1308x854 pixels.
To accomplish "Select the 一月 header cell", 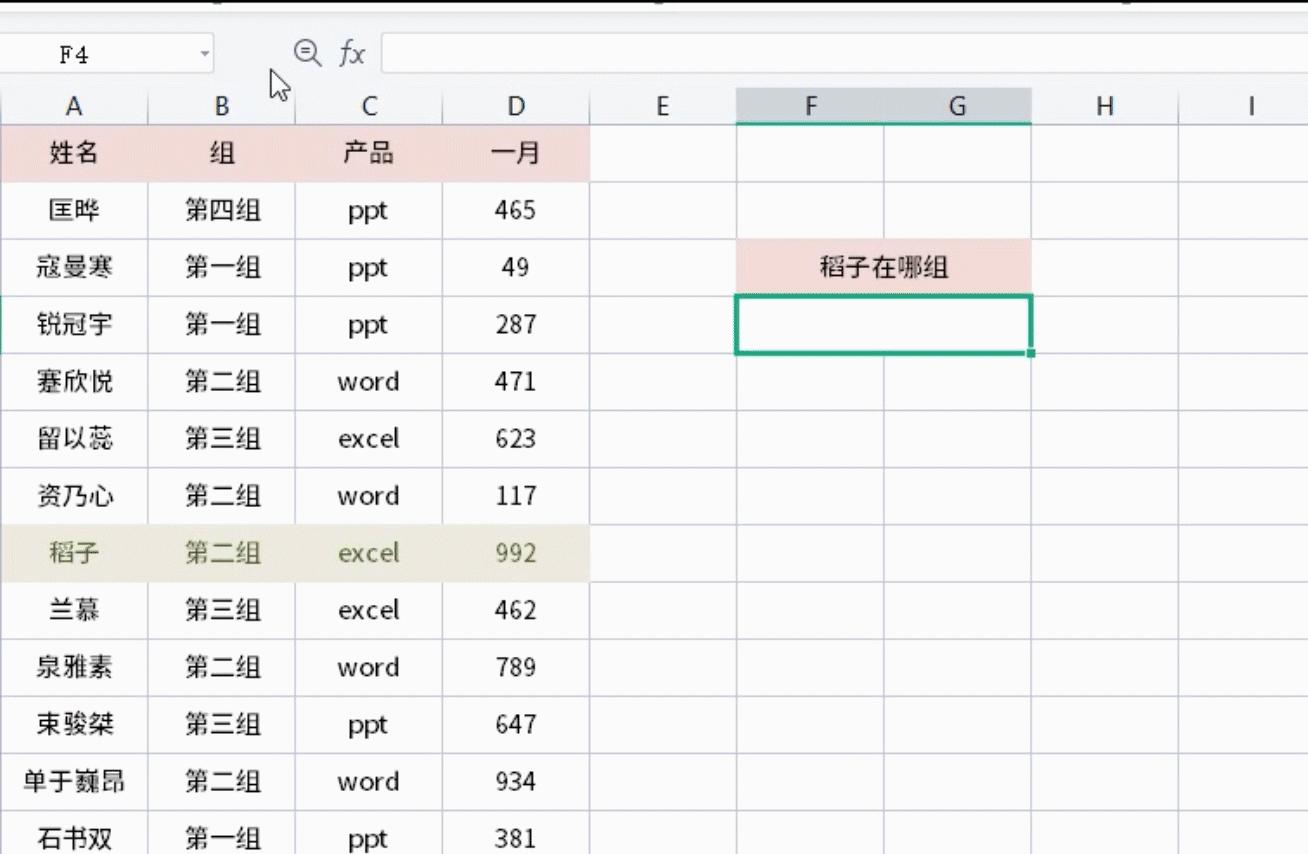I will (x=515, y=153).
